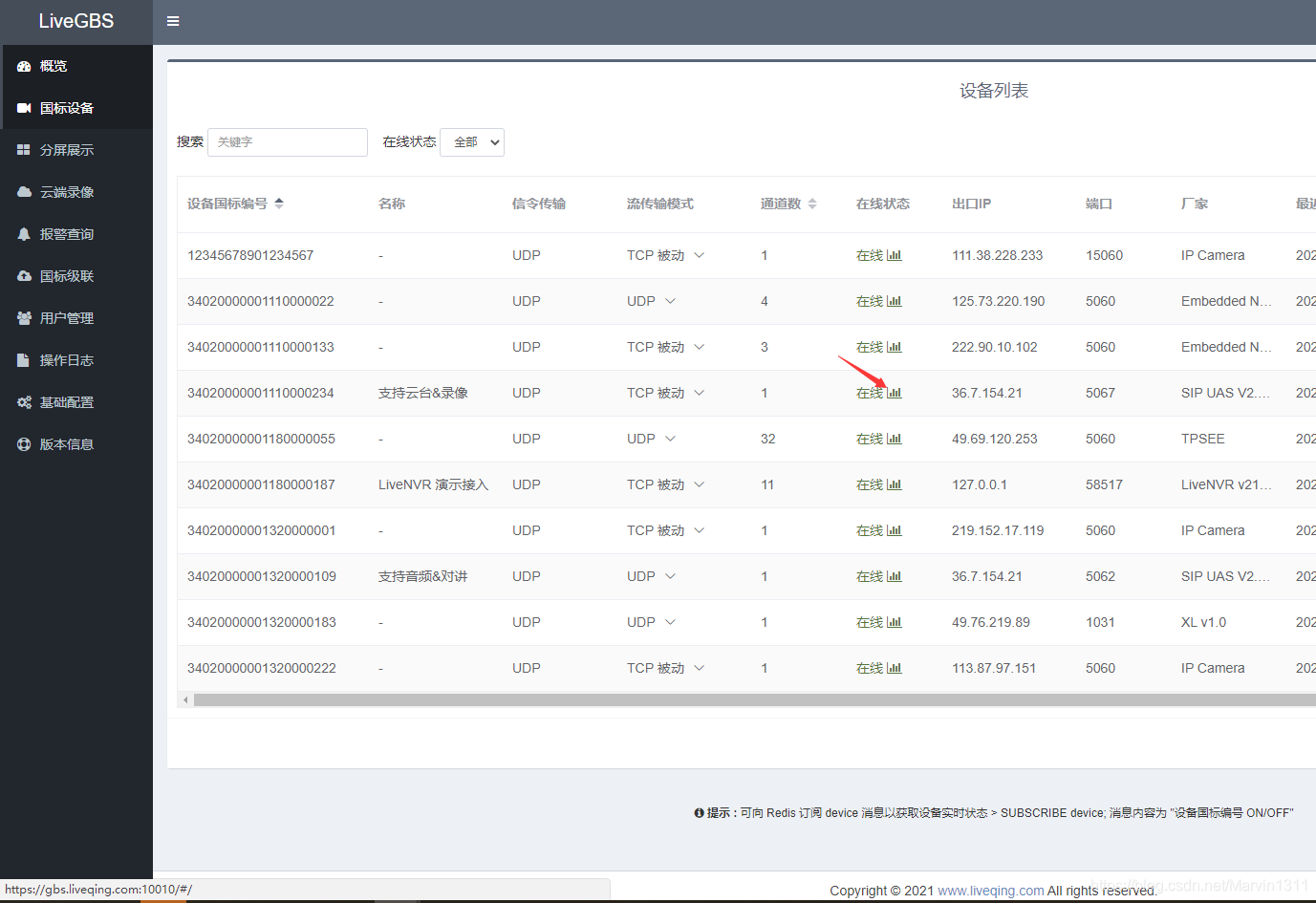Open status chart icon for device 34020000001320000183
Image resolution: width=1316 pixels, height=903 pixels.
[895, 622]
